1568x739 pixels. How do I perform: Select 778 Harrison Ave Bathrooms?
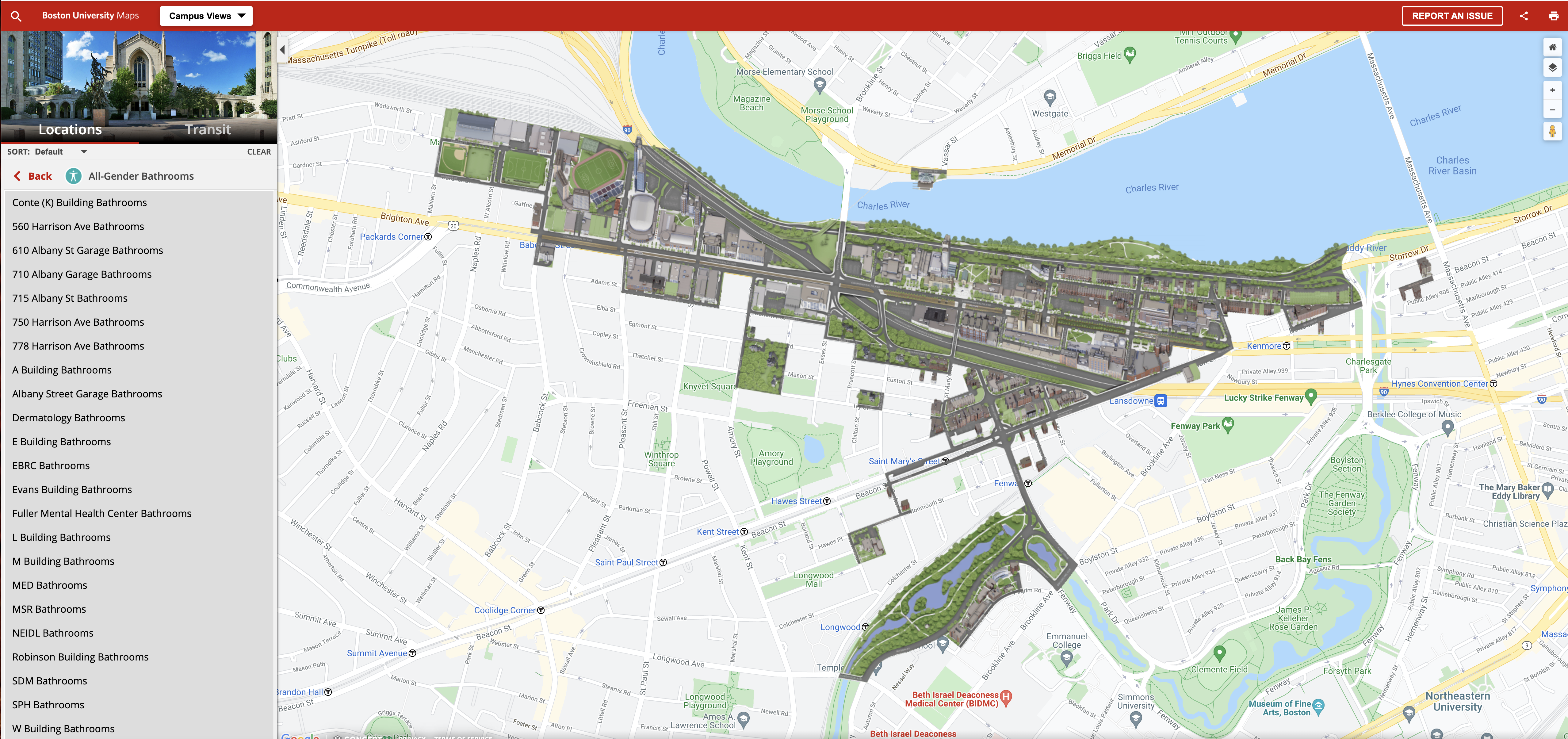pyautogui.click(x=139, y=346)
